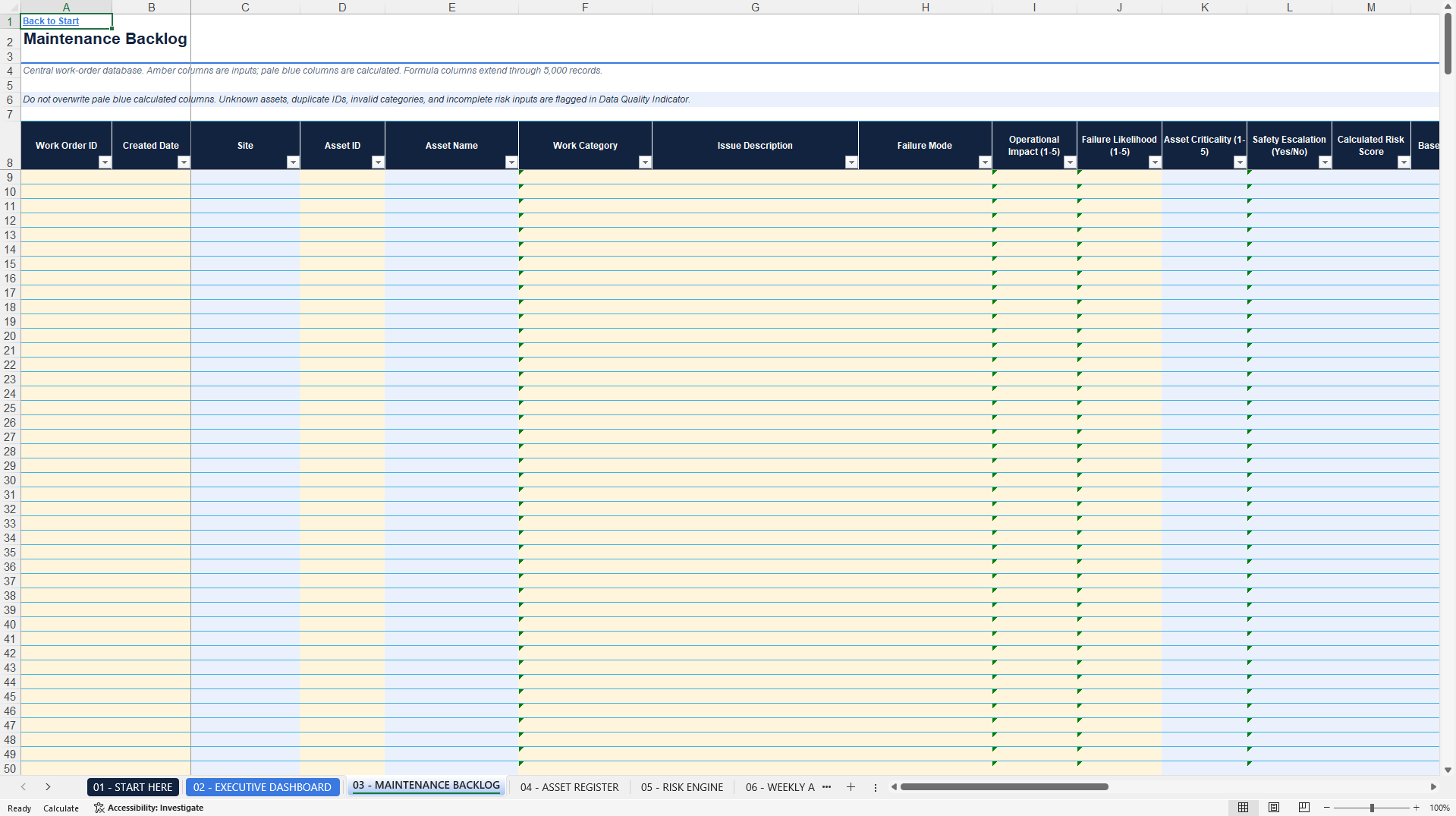
Task: Switch to the 04 - ASSET REGISTER sheet
Action: (570, 787)
